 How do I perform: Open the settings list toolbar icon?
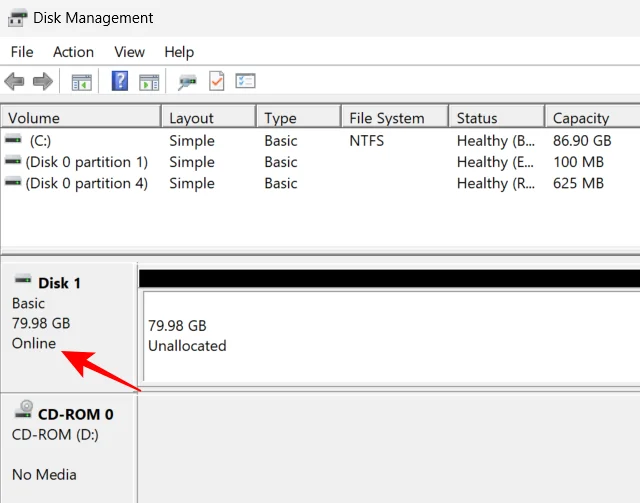245,81
